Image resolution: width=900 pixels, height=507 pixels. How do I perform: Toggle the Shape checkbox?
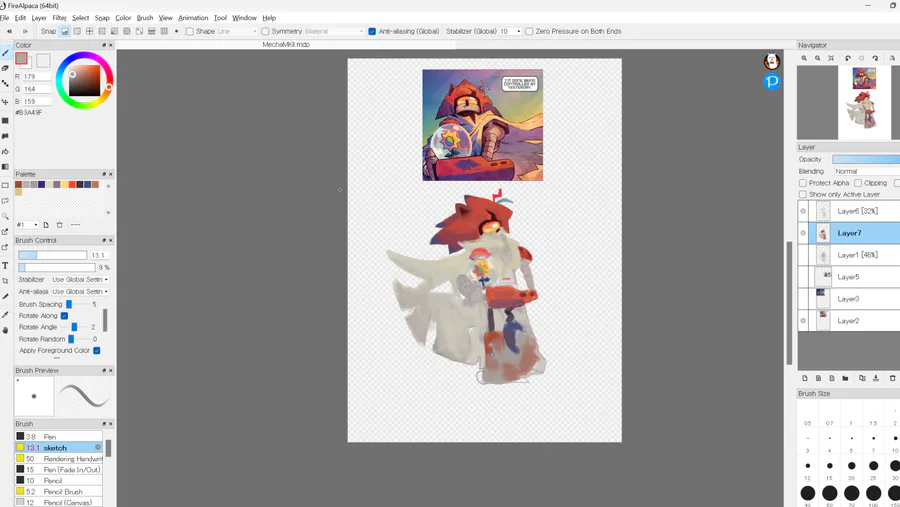point(189,32)
